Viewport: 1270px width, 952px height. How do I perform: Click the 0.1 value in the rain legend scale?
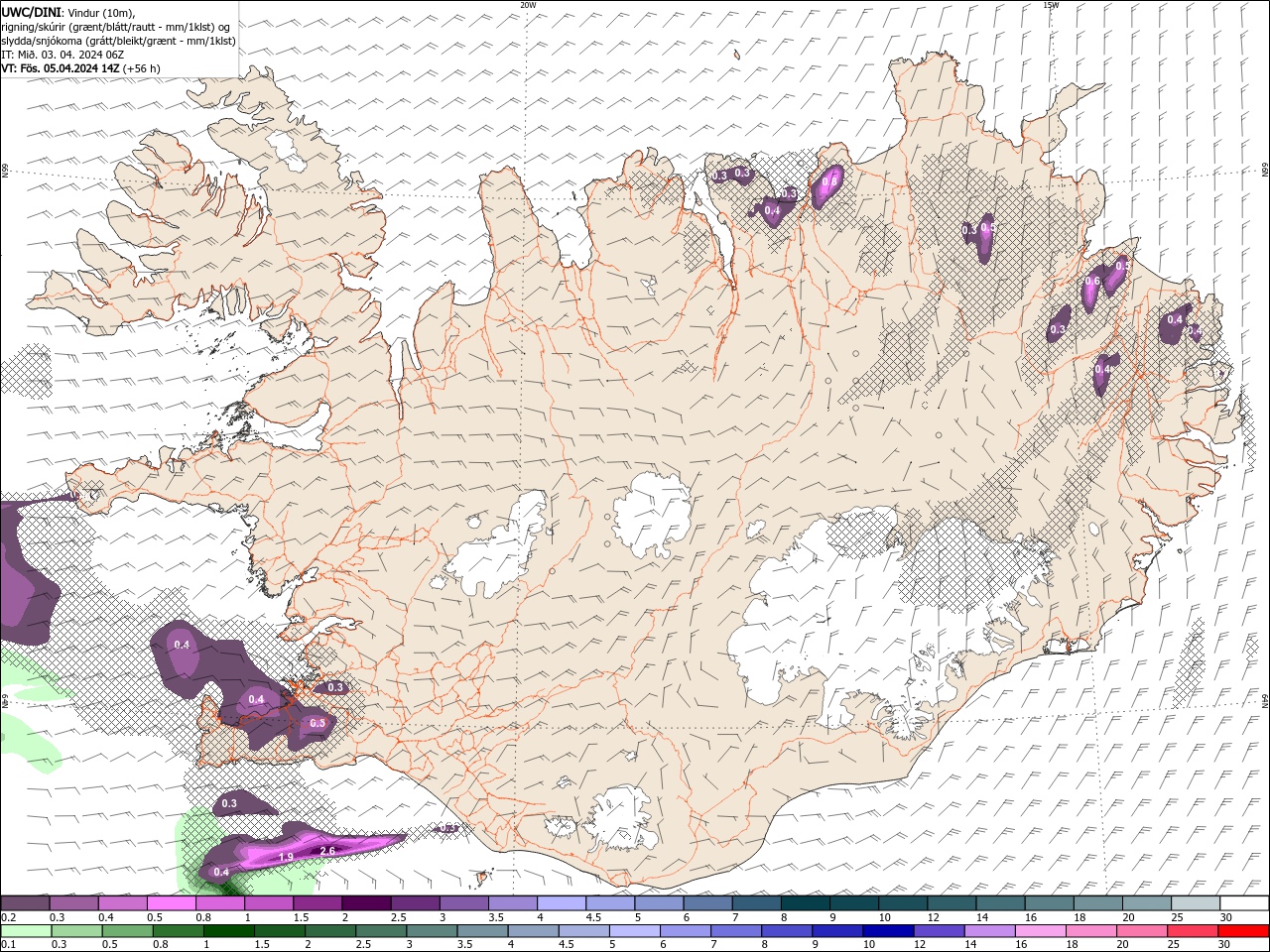9,944
